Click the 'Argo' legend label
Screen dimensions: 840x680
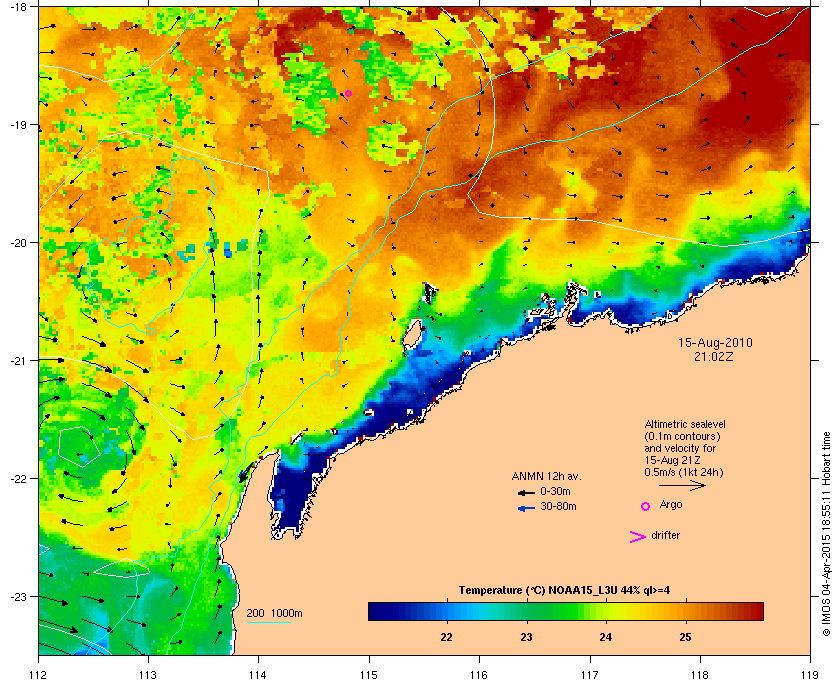point(671,505)
